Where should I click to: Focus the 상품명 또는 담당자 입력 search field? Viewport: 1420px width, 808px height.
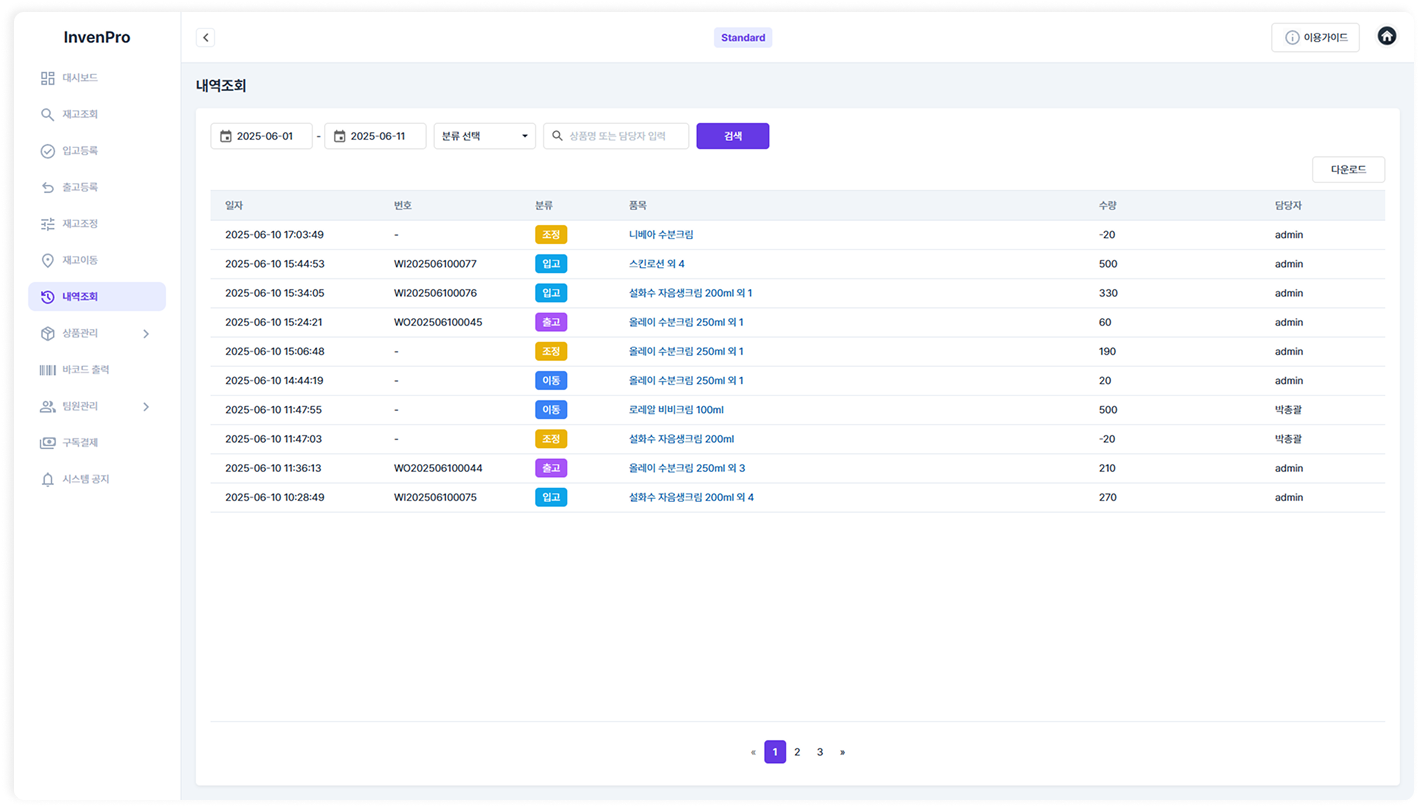click(616, 136)
